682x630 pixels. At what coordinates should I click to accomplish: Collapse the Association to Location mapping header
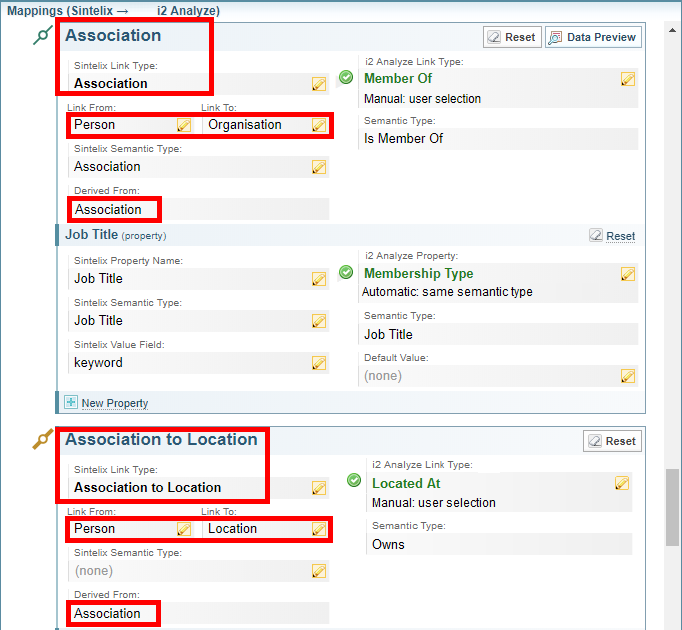tap(161, 440)
